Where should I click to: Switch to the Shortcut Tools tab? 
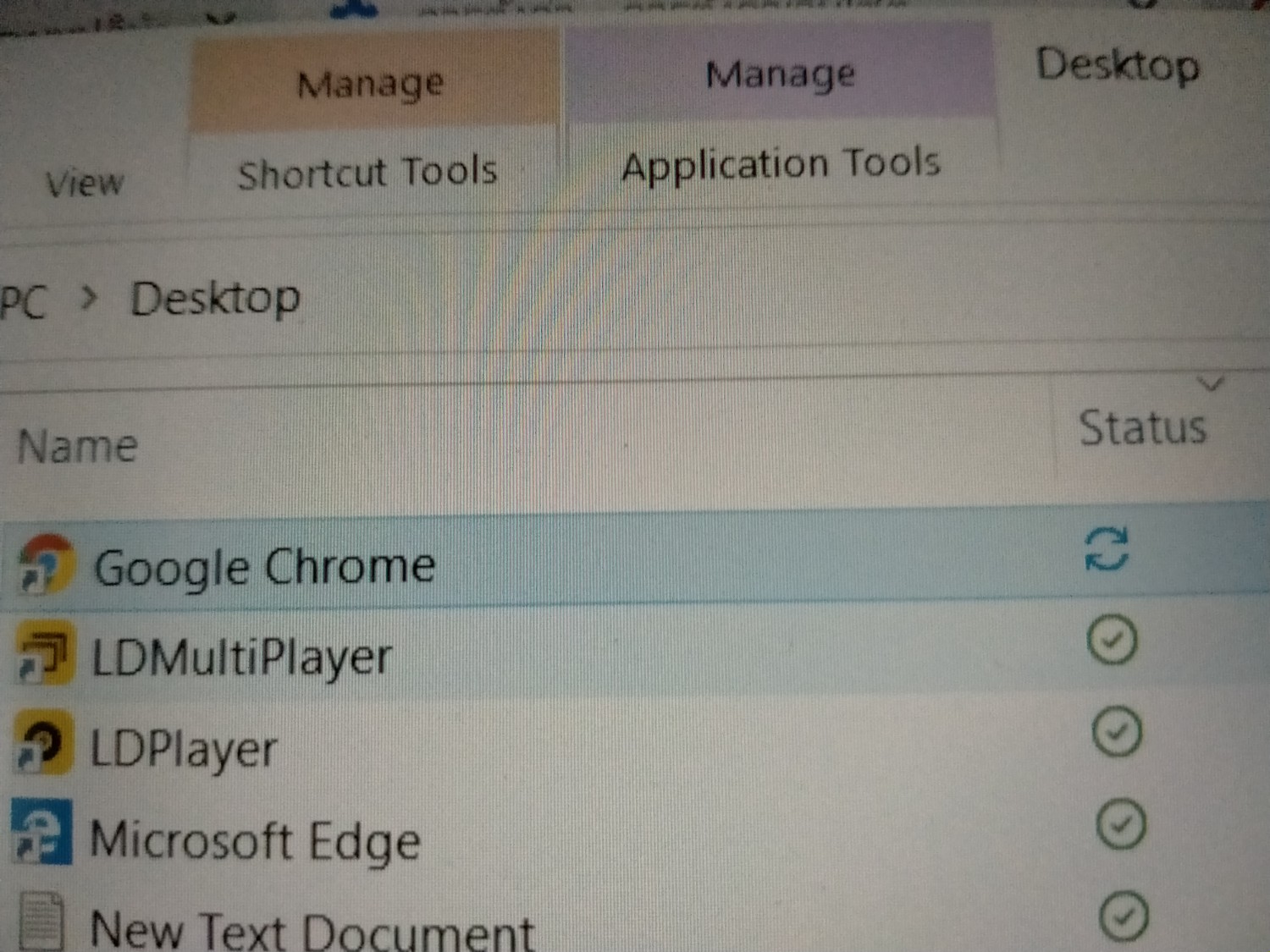(x=367, y=173)
